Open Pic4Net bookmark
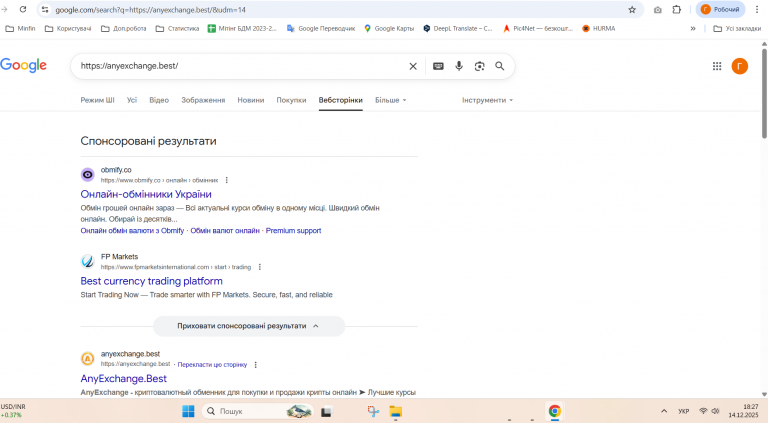This screenshot has height=423, width=768. point(538,28)
